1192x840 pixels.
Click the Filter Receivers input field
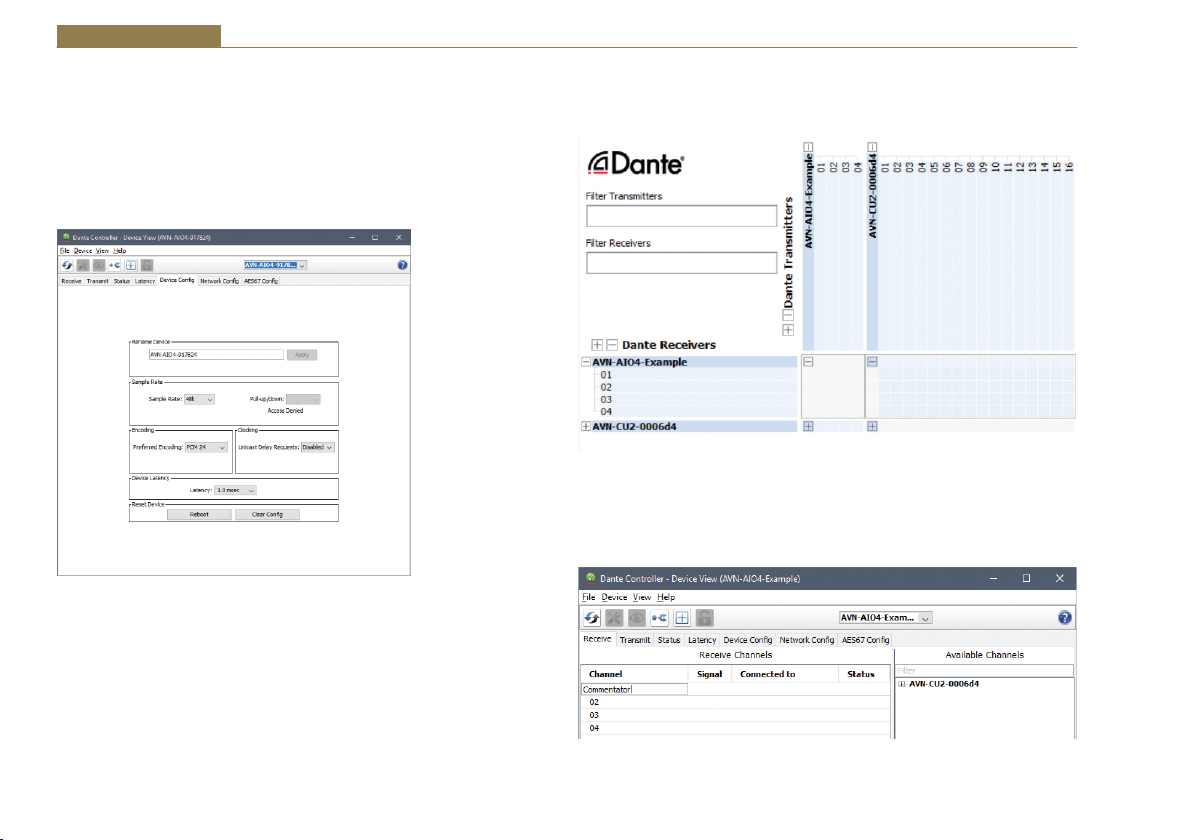click(x=681, y=263)
